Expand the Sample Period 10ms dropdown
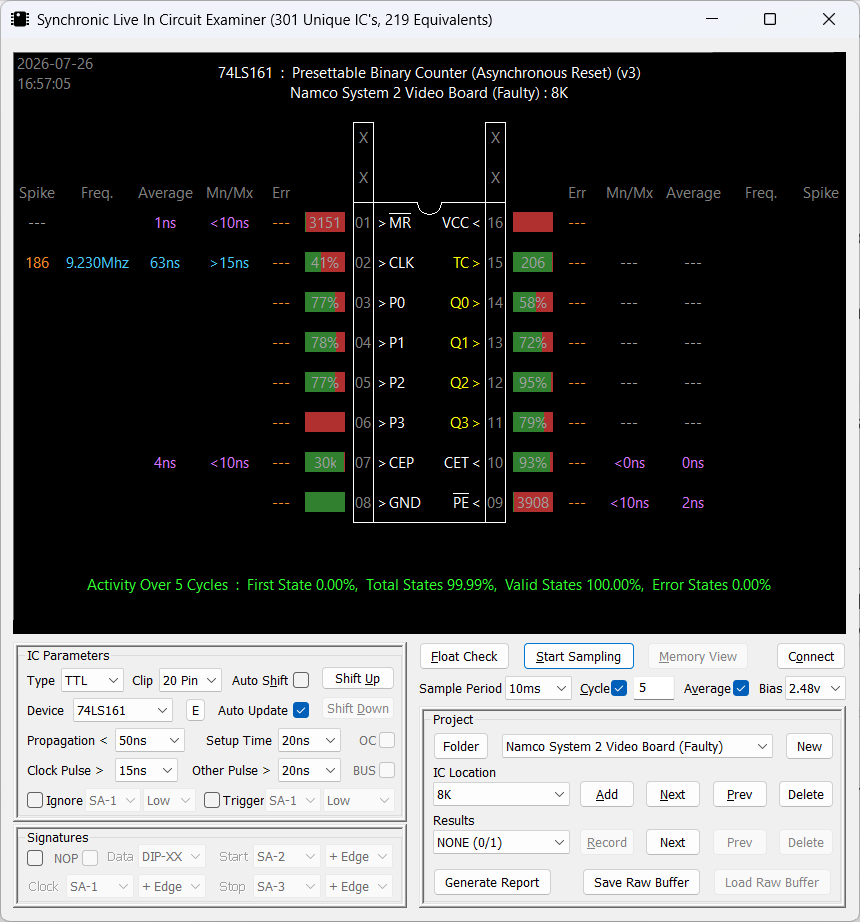Image resolution: width=860 pixels, height=922 pixels. (x=538, y=688)
